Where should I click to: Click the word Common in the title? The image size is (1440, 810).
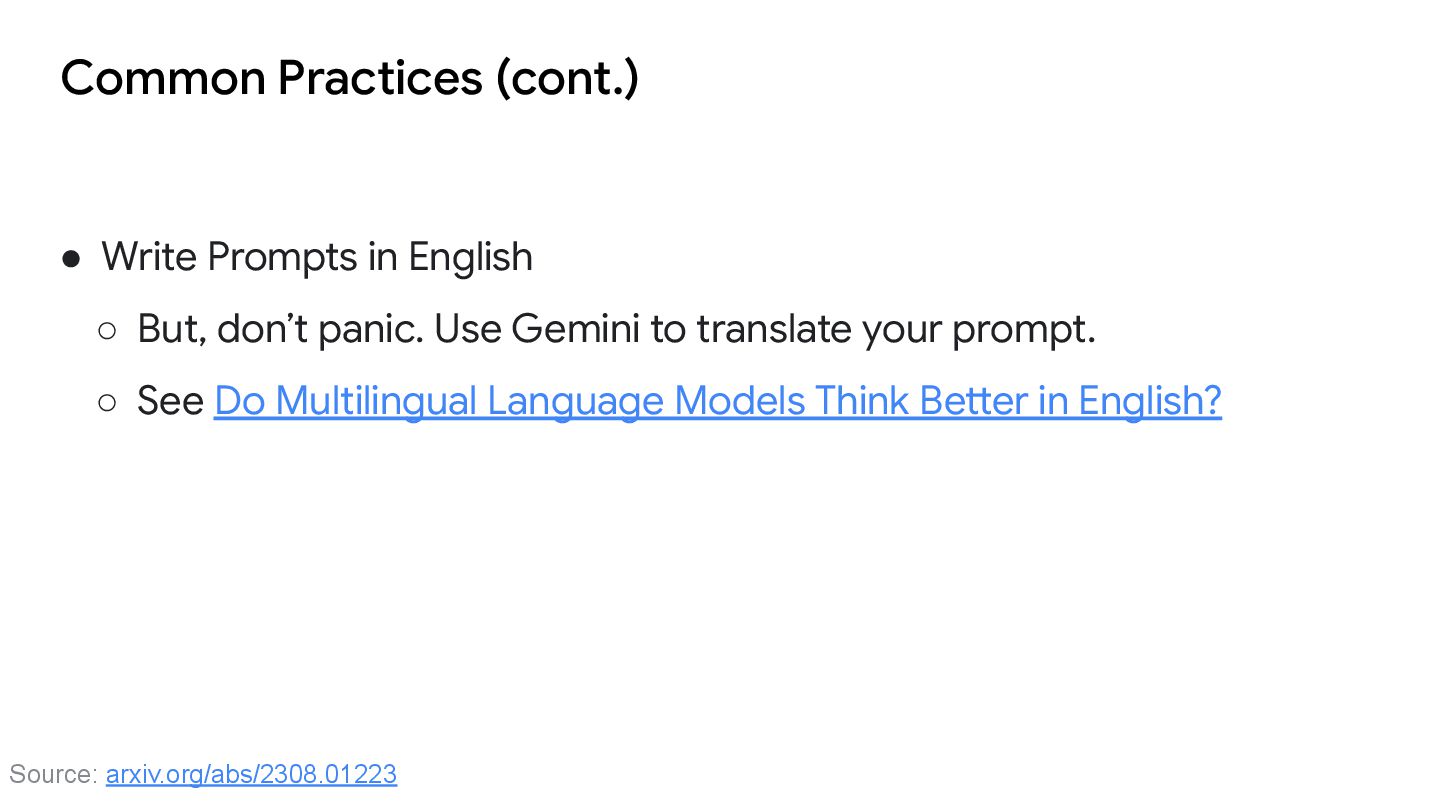click(163, 78)
